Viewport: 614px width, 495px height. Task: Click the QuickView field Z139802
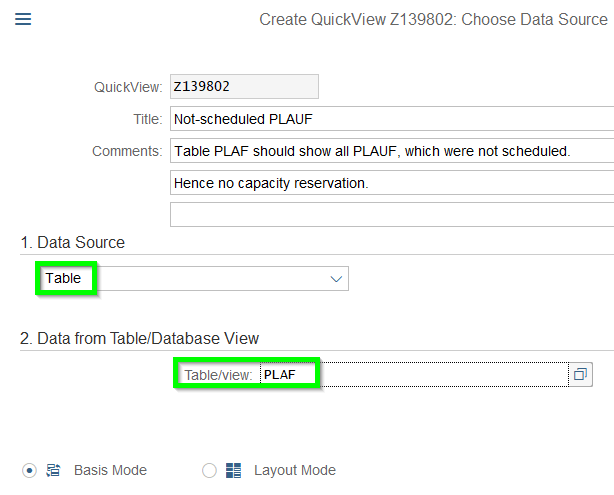coord(244,87)
